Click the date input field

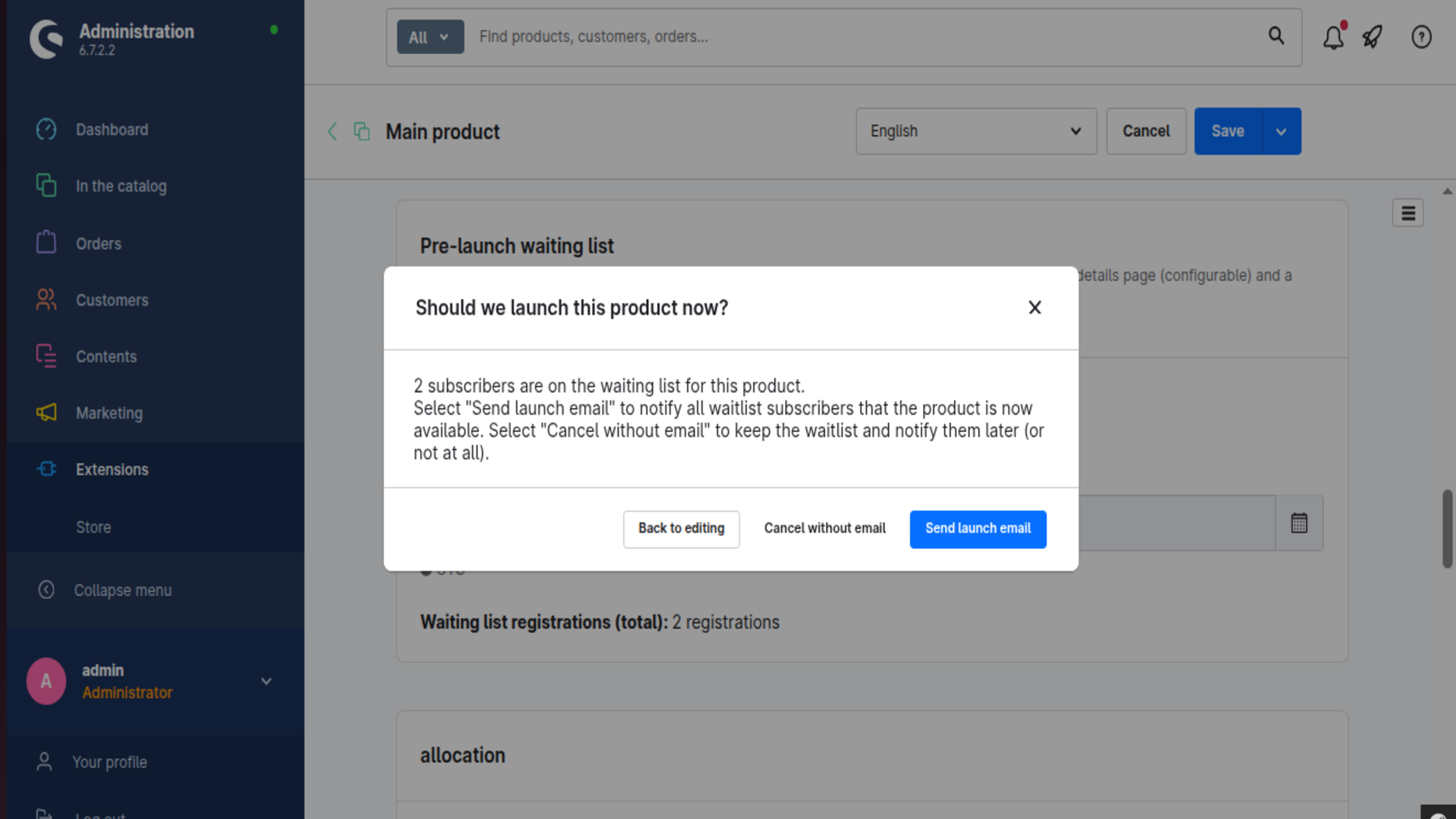[1176, 523]
